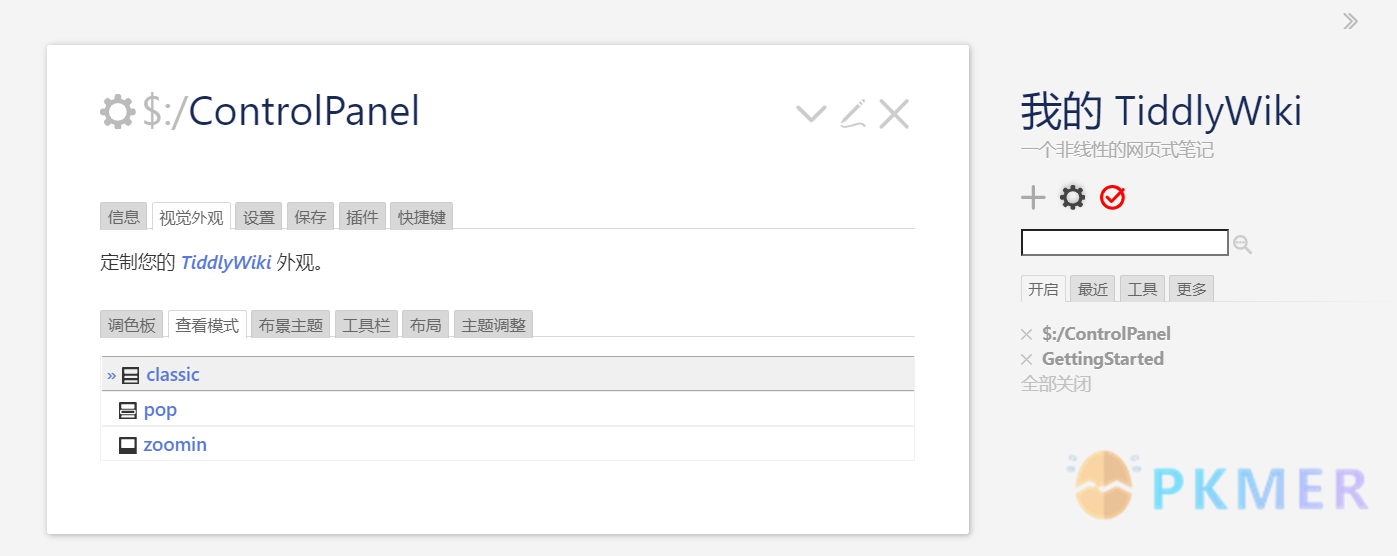Open the more actions chevron on ControlPanel tiddler

pyautogui.click(x=810, y=113)
